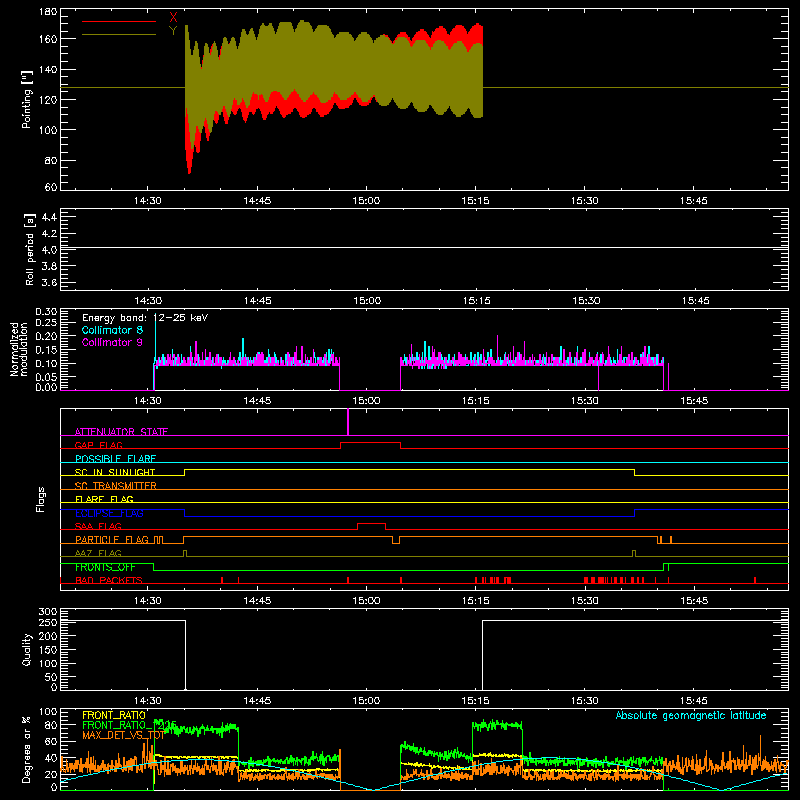Screen dimensions: 800x800
Task: Click the Quality axis title
Action: pyautogui.click(x=27, y=649)
